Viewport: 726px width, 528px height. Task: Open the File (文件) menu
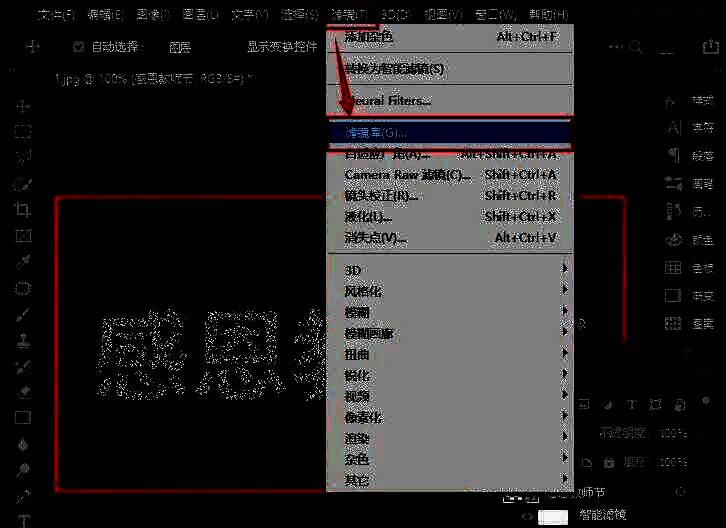(56, 15)
